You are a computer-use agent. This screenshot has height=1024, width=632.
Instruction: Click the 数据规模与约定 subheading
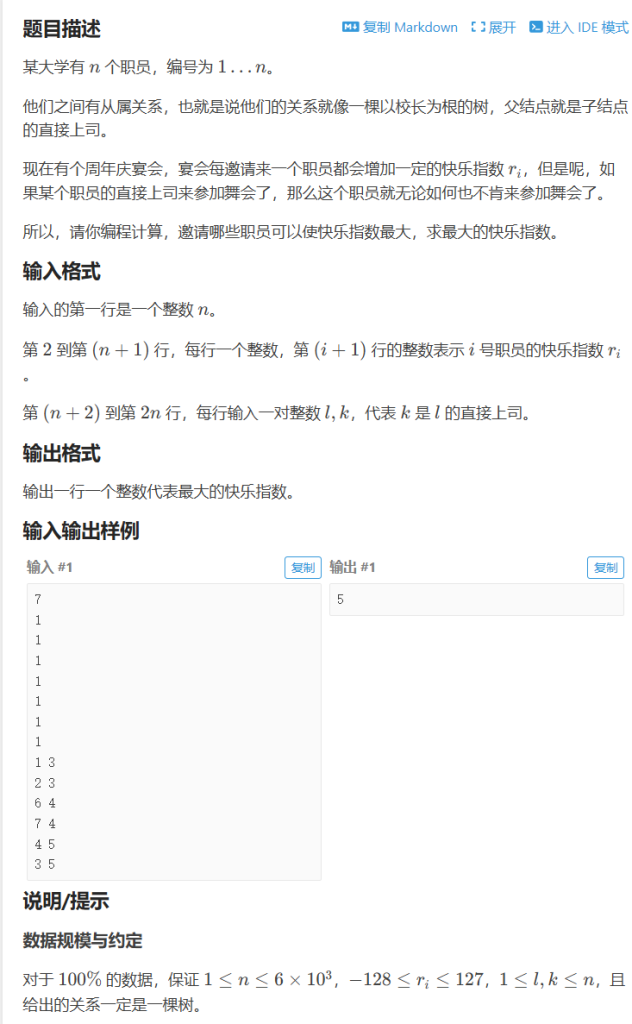(x=82, y=940)
